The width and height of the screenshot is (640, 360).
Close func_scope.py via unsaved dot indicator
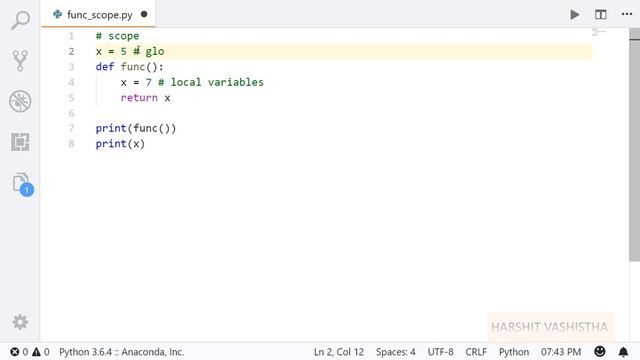coord(144,14)
